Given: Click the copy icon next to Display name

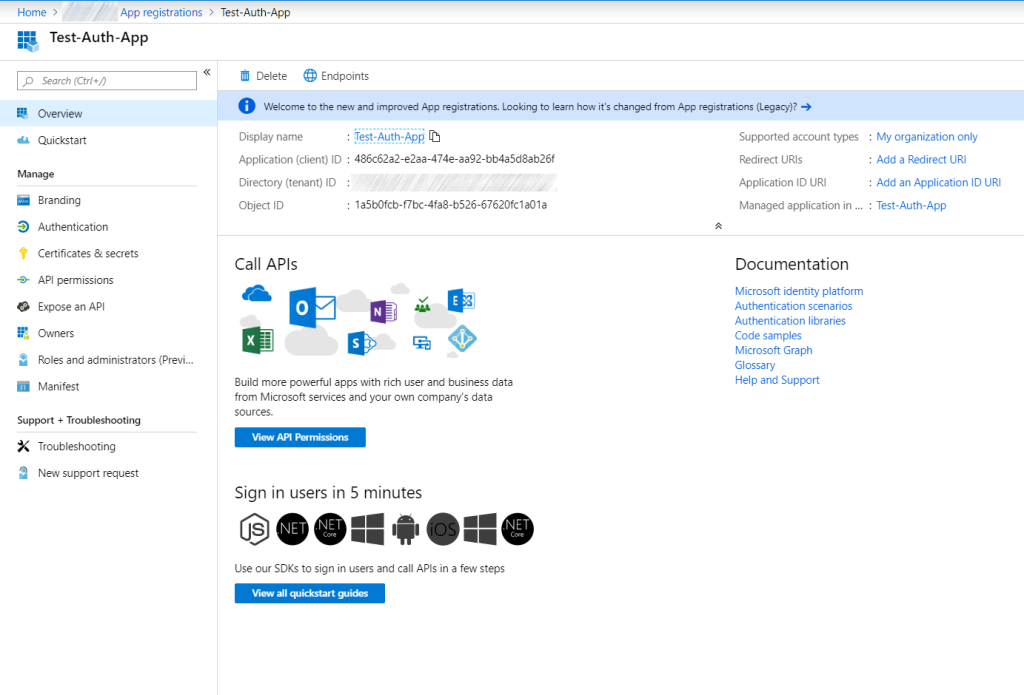Looking at the screenshot, I should 435,137.
